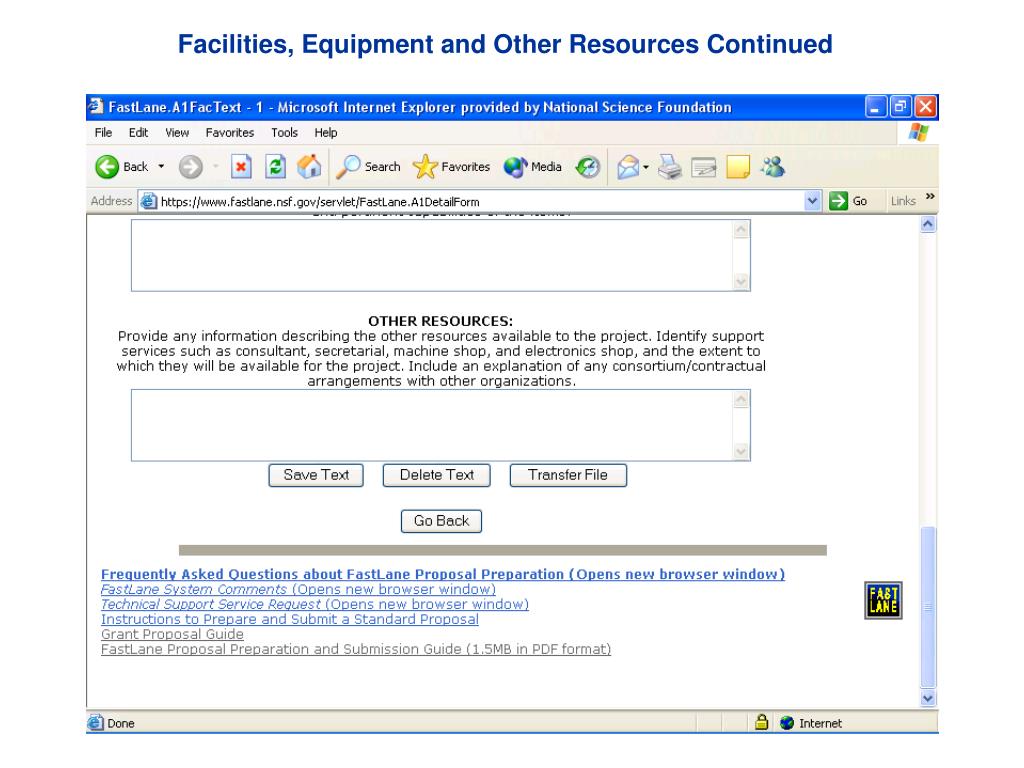Open Technical Support Service Request link
This screenshot has height=768, width=1024.
(x=315, y=604)
